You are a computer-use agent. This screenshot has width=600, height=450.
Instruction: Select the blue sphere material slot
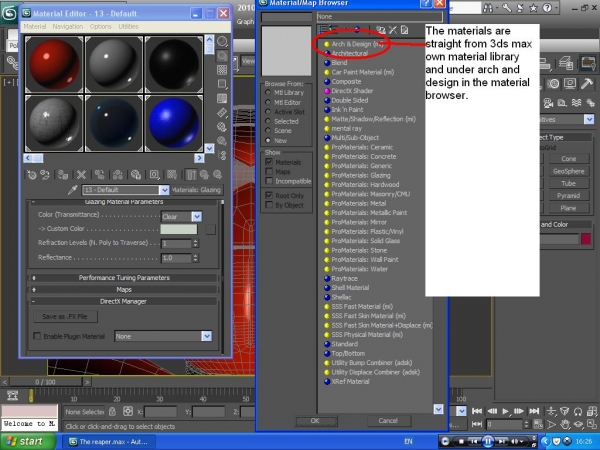click(x=173, y=123)
